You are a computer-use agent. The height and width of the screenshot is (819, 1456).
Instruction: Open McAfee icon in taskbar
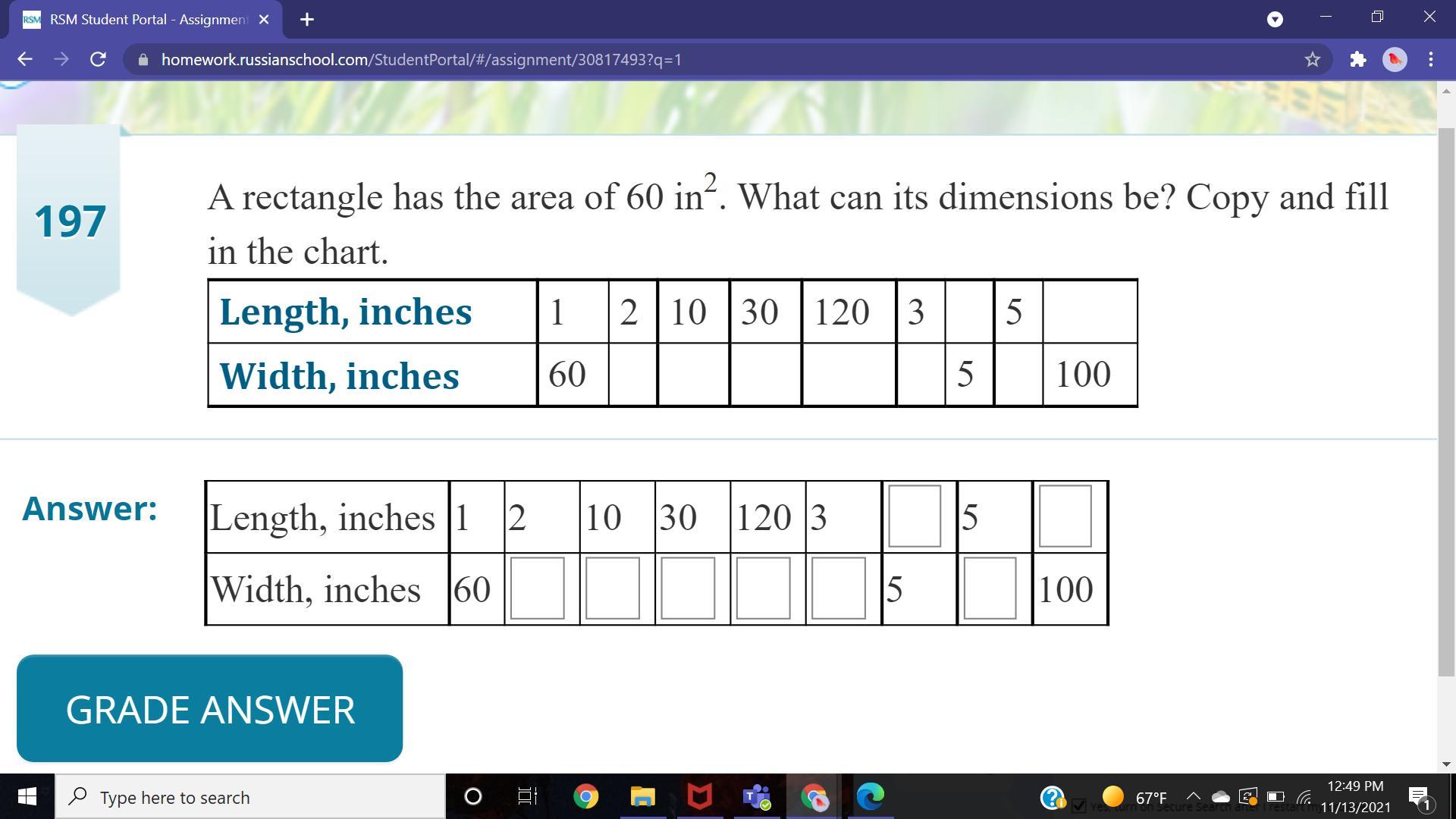(699, 796)
